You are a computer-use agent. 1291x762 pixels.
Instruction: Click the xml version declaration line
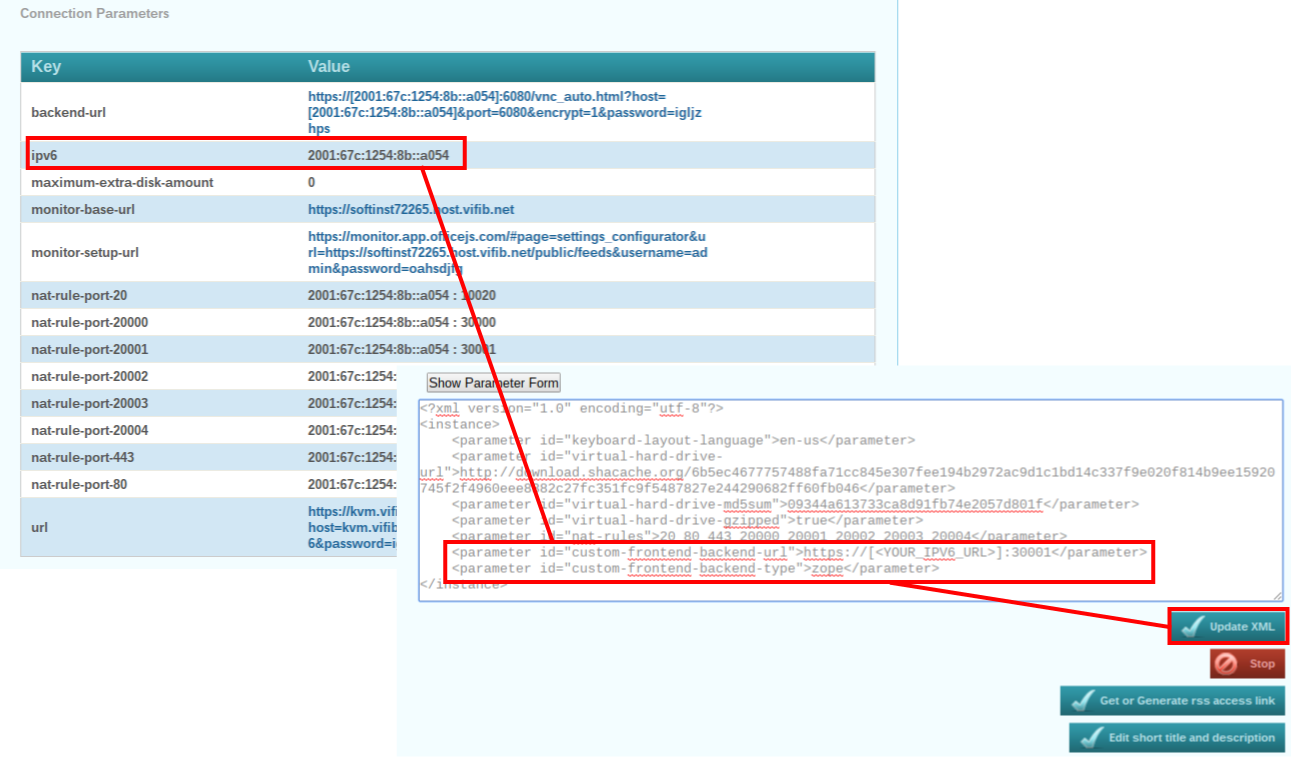[571, 408]
